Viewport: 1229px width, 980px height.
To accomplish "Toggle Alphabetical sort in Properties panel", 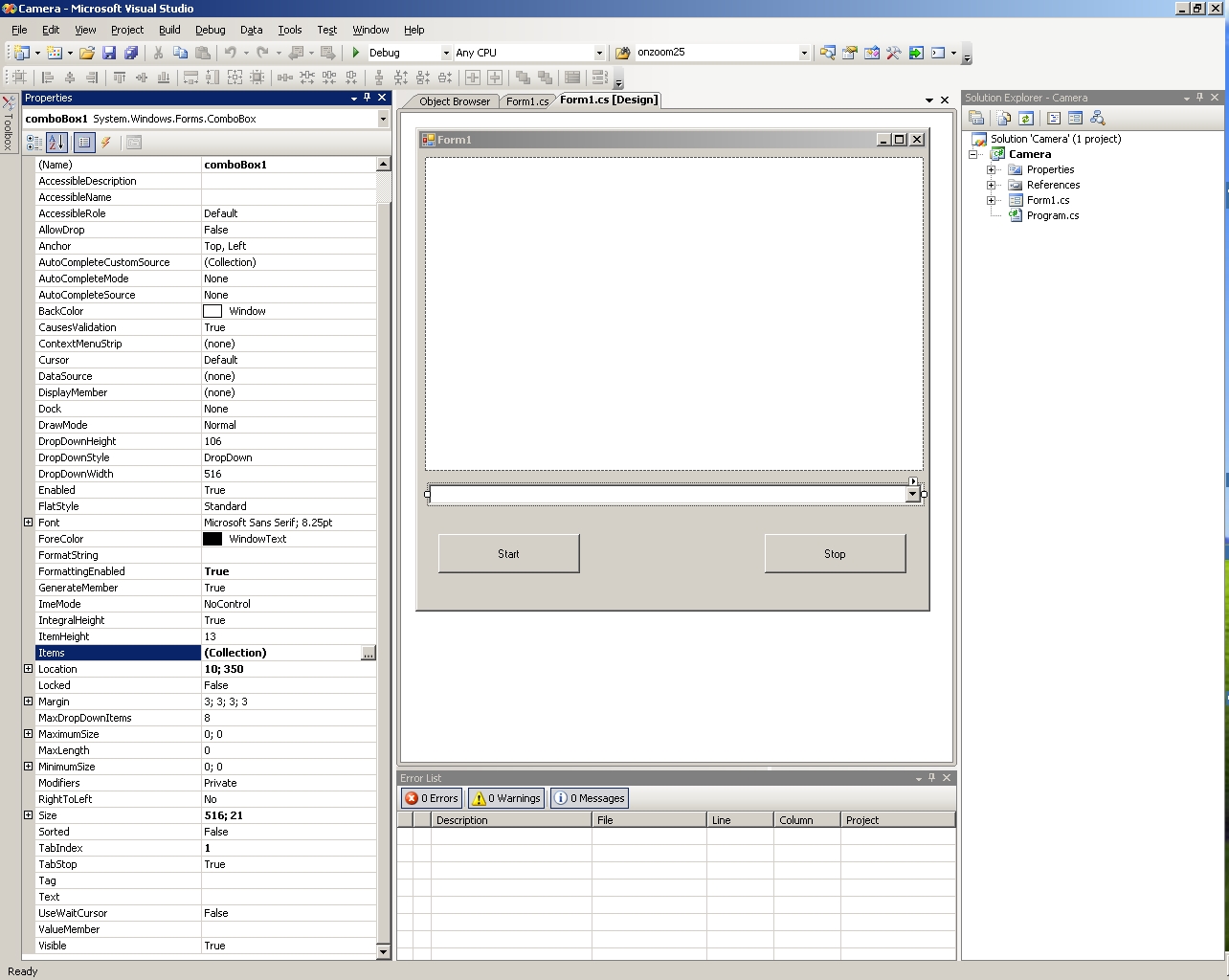I will pos(56,143).
